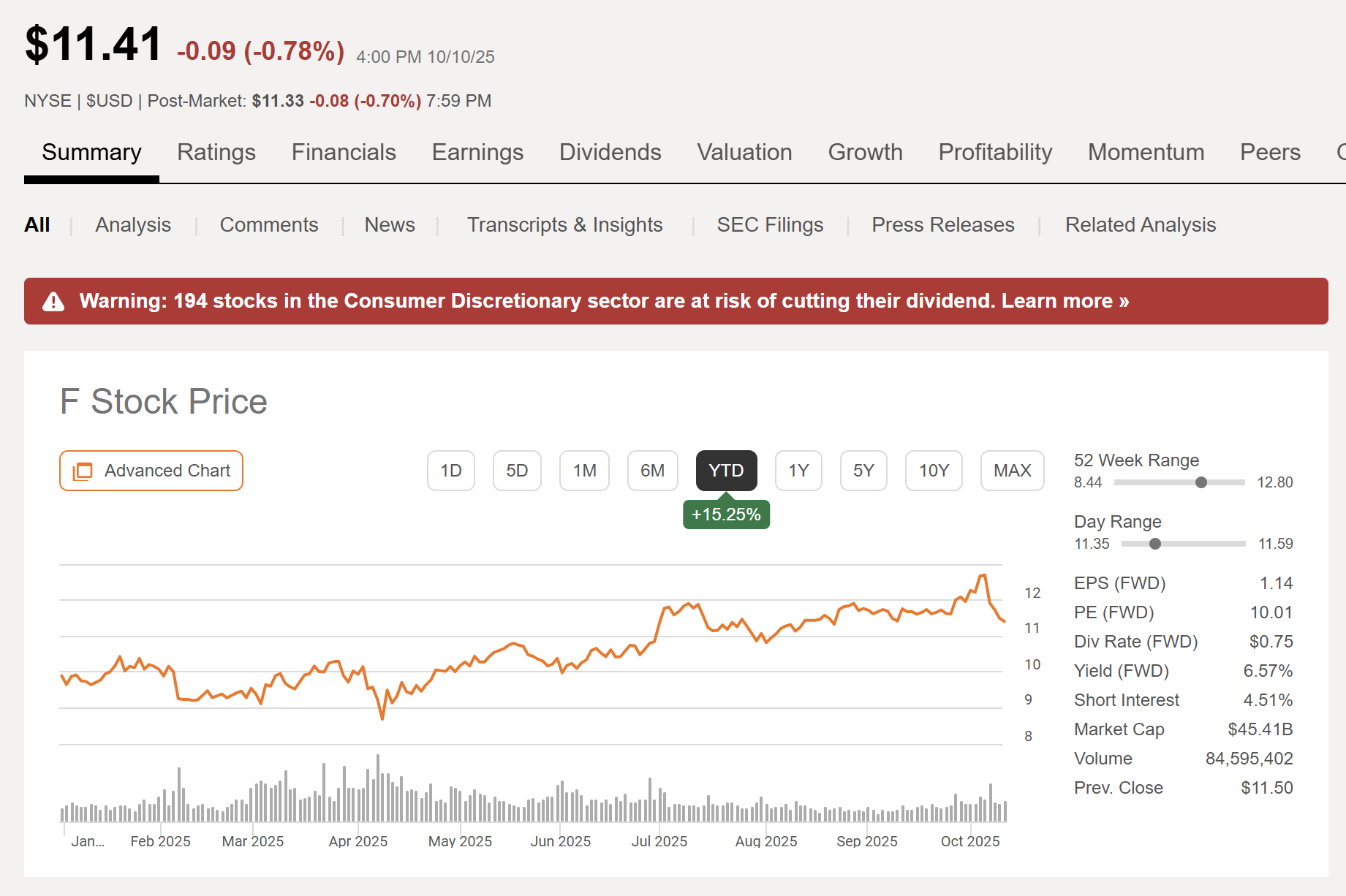Click the Volume label in stats
This screenshot has height=896, width=1346.
pyautogui.click(x=1103, y=759)
